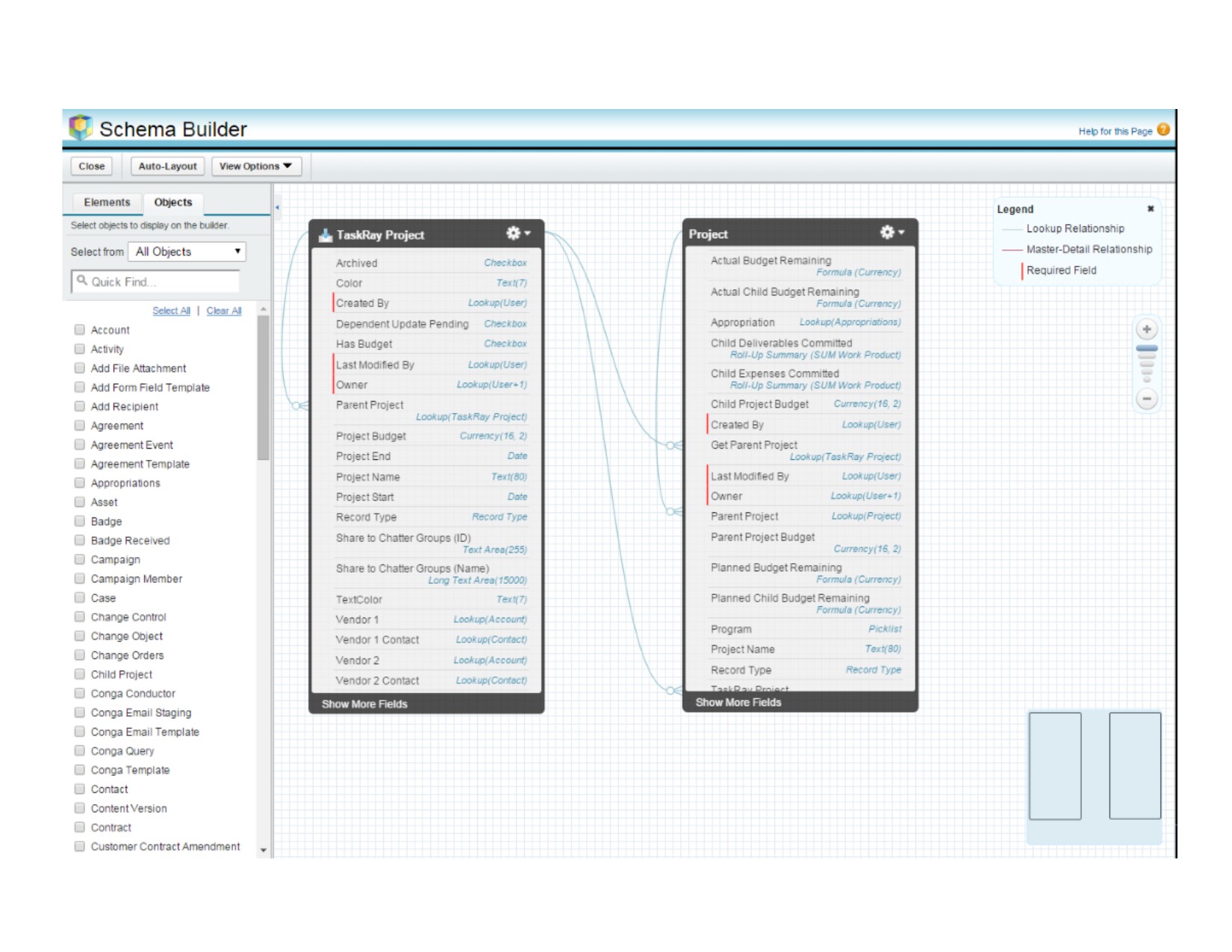Select the Get Parent Project field
The width and height of the screenshot is (1232, 952).
tap(805, 450)
